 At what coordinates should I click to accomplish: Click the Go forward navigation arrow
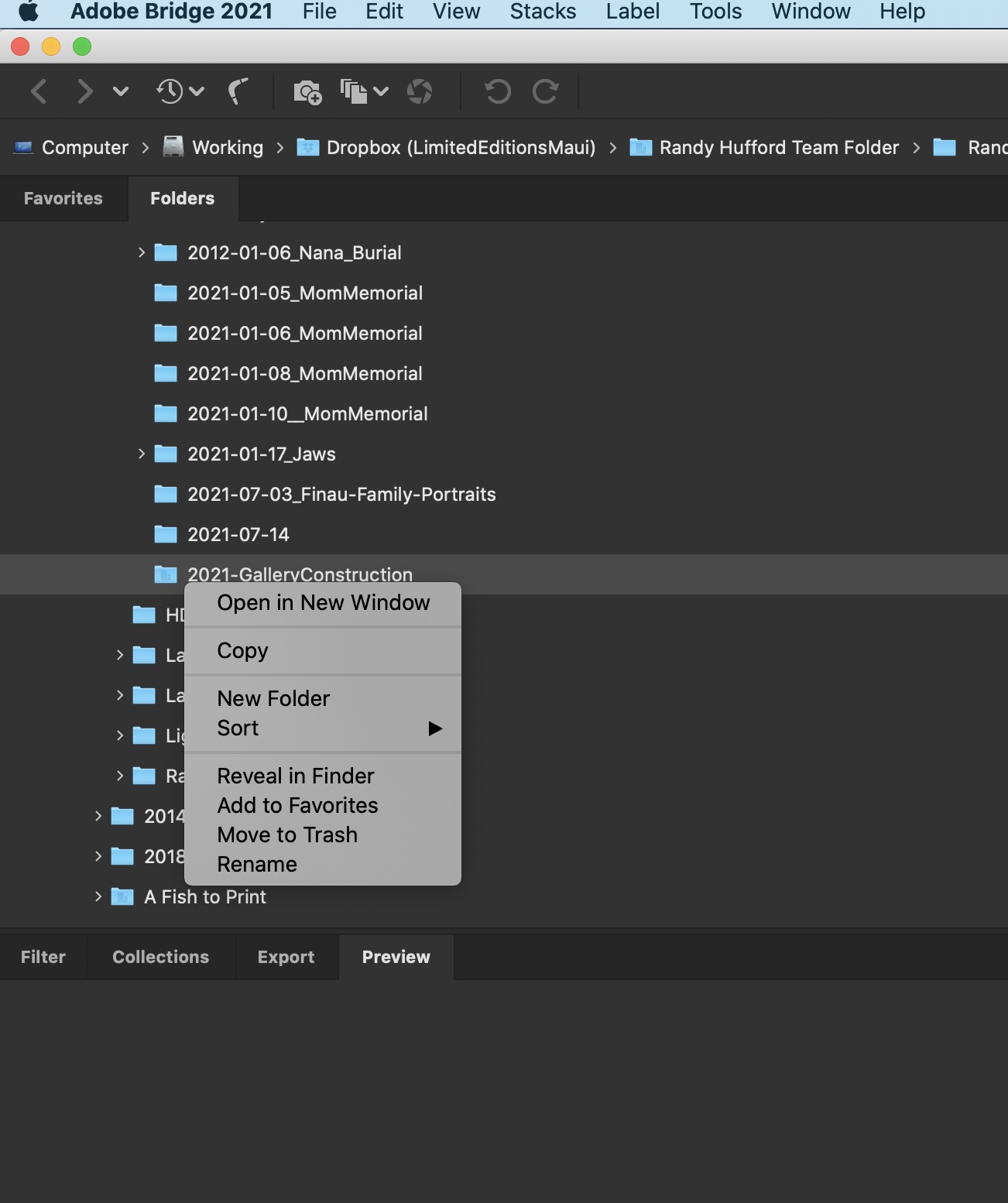pyautogui.click(x=85, y=91)
